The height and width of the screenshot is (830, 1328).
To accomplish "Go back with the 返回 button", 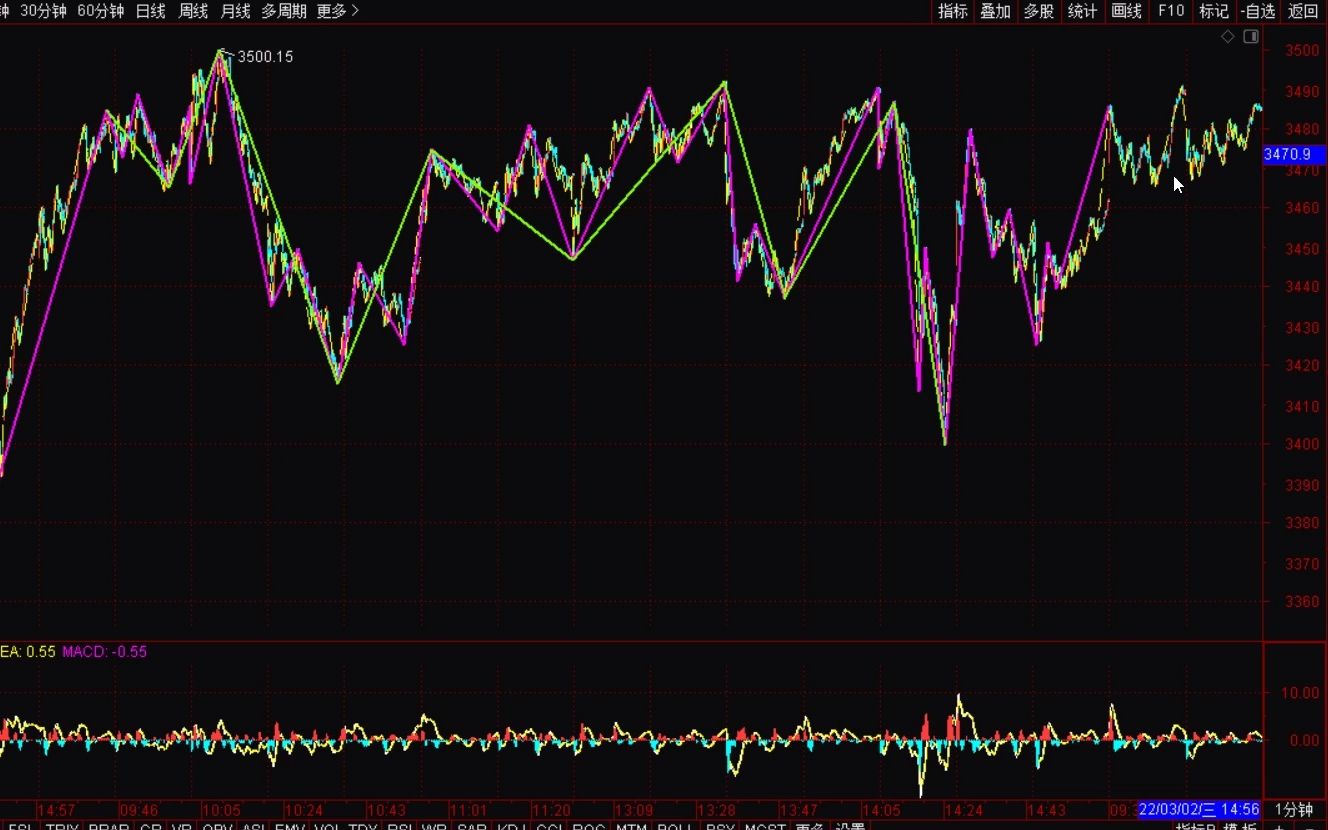I will pyautogui.click(x=1303, y=11).
